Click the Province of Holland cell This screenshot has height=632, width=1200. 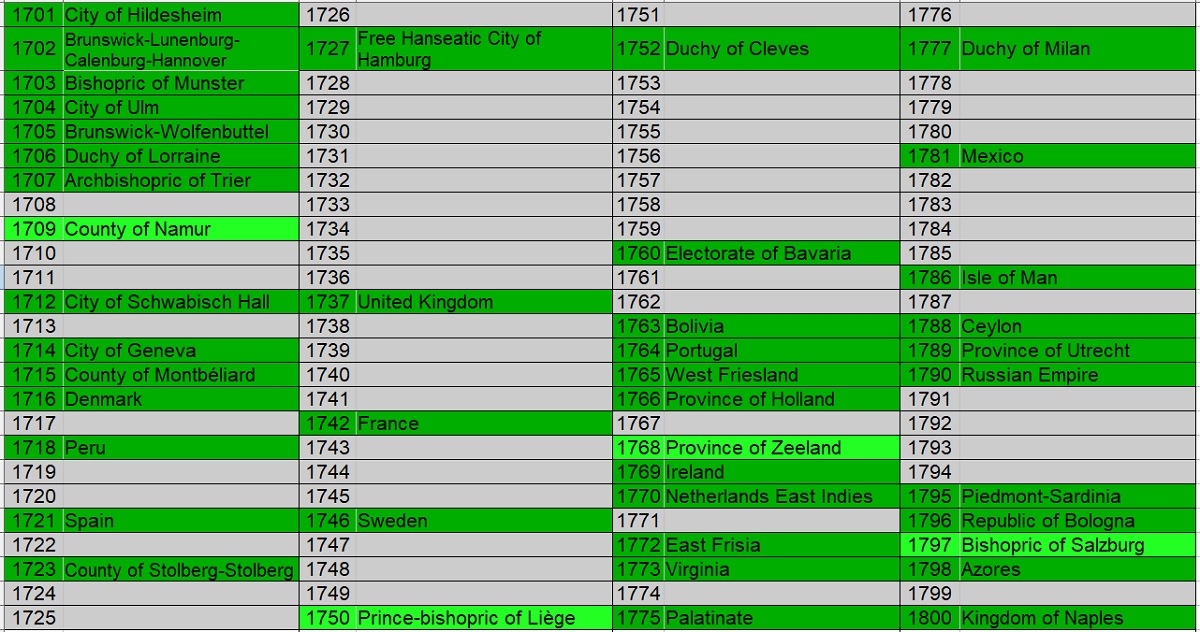(781, 399)
